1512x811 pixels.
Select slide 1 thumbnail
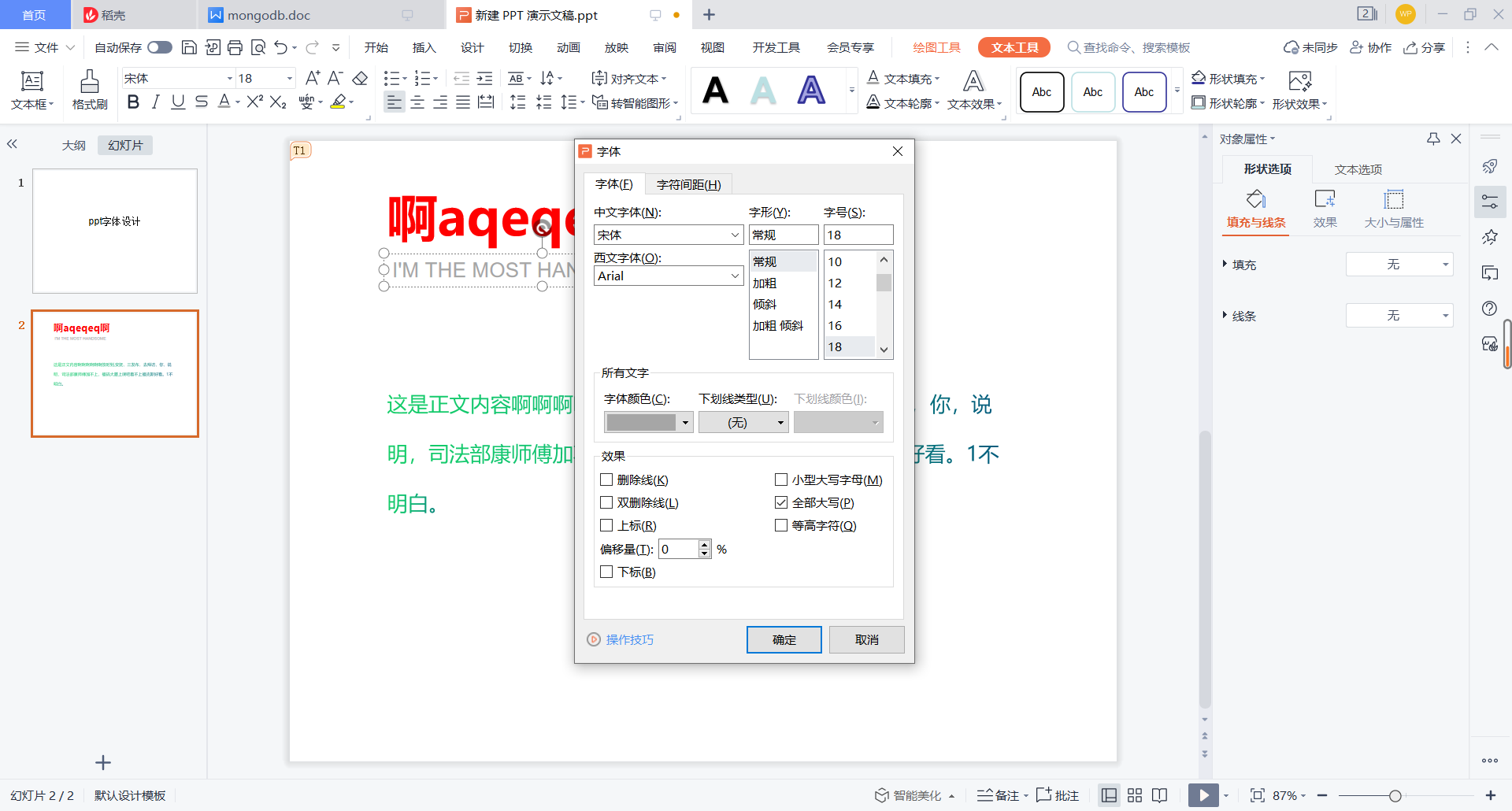tap(115, 231)
